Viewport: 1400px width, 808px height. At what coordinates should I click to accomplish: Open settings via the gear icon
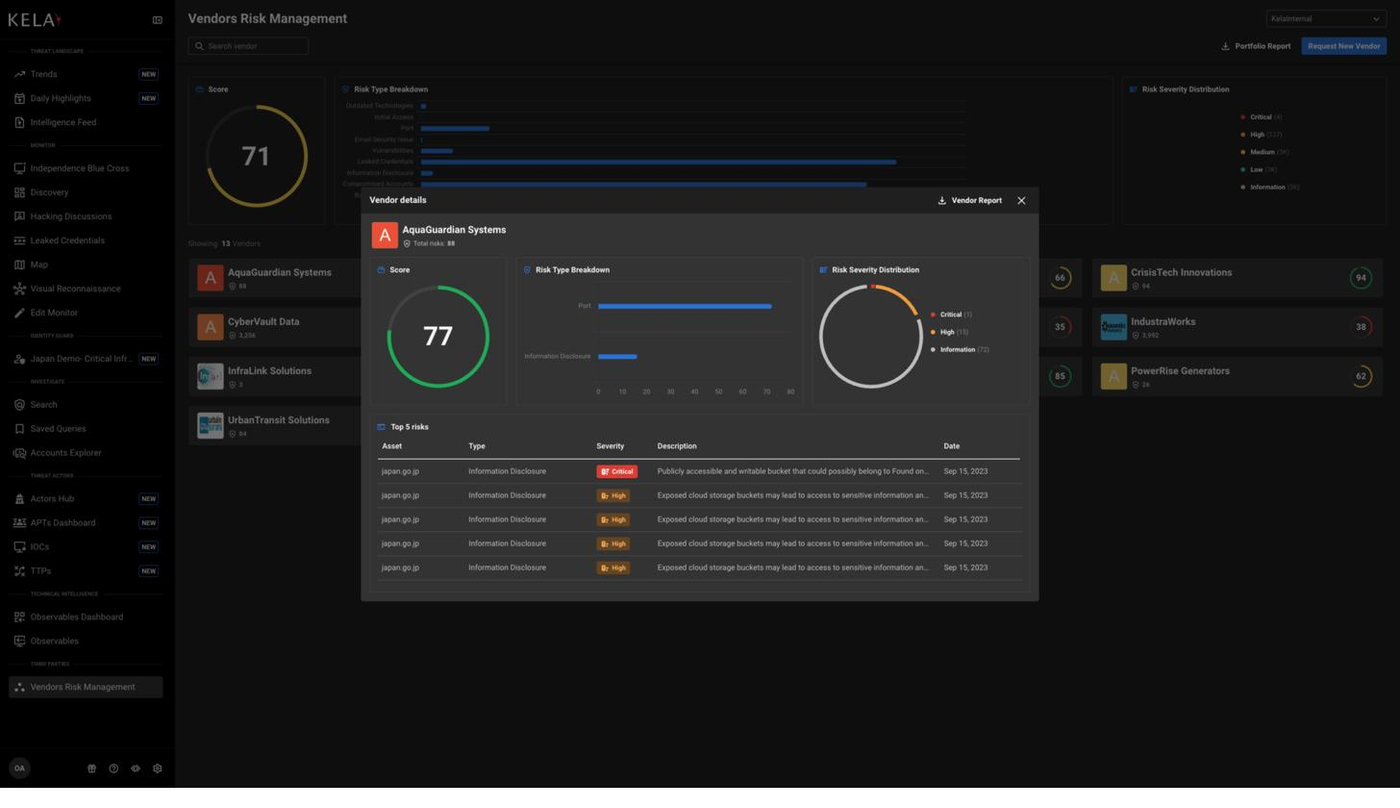tap(157, 768)
